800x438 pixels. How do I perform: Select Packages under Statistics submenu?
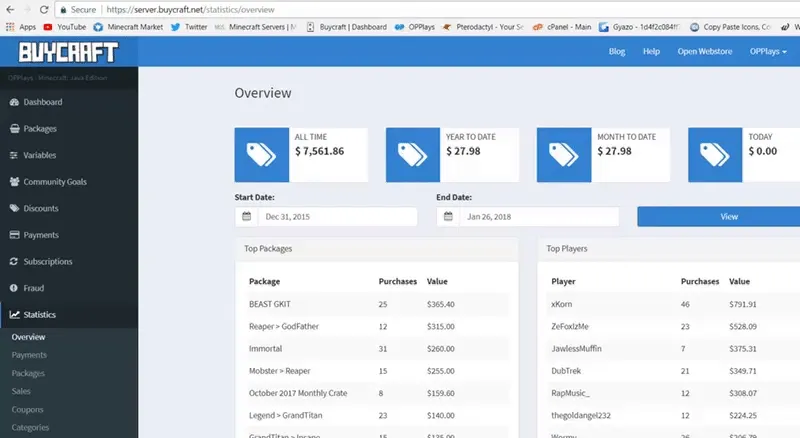tap(28, 373)
